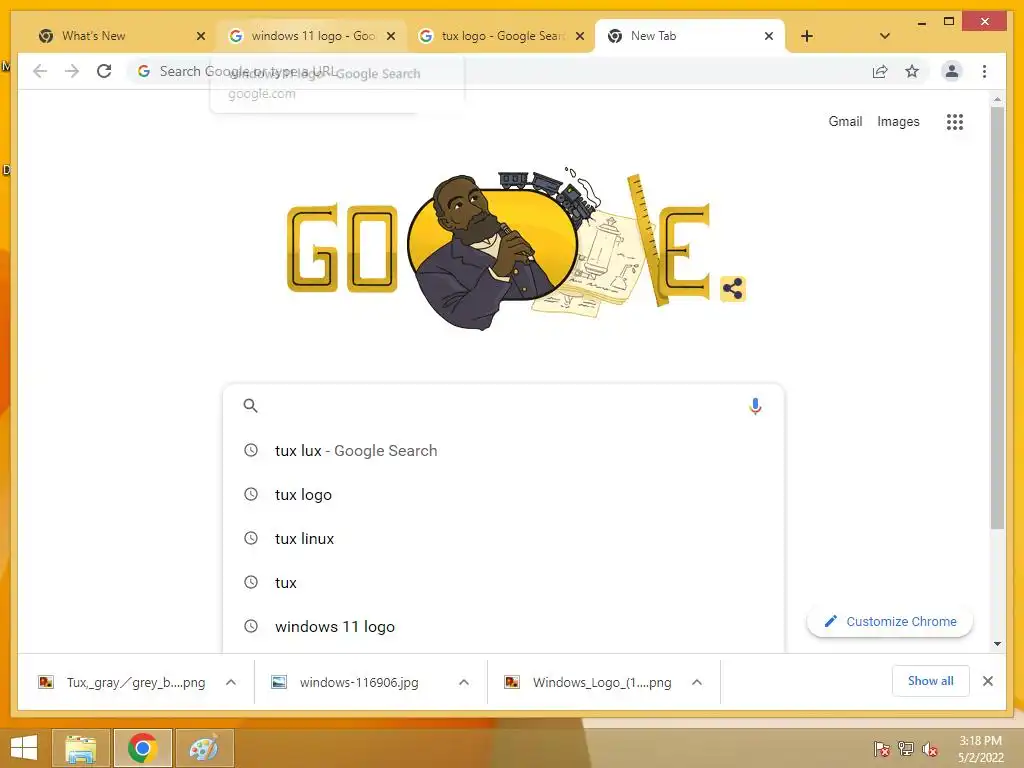Start voice search with microphone
Image resolution: width=1024 pixels, height=768 pixels.
tap(755, 406)
